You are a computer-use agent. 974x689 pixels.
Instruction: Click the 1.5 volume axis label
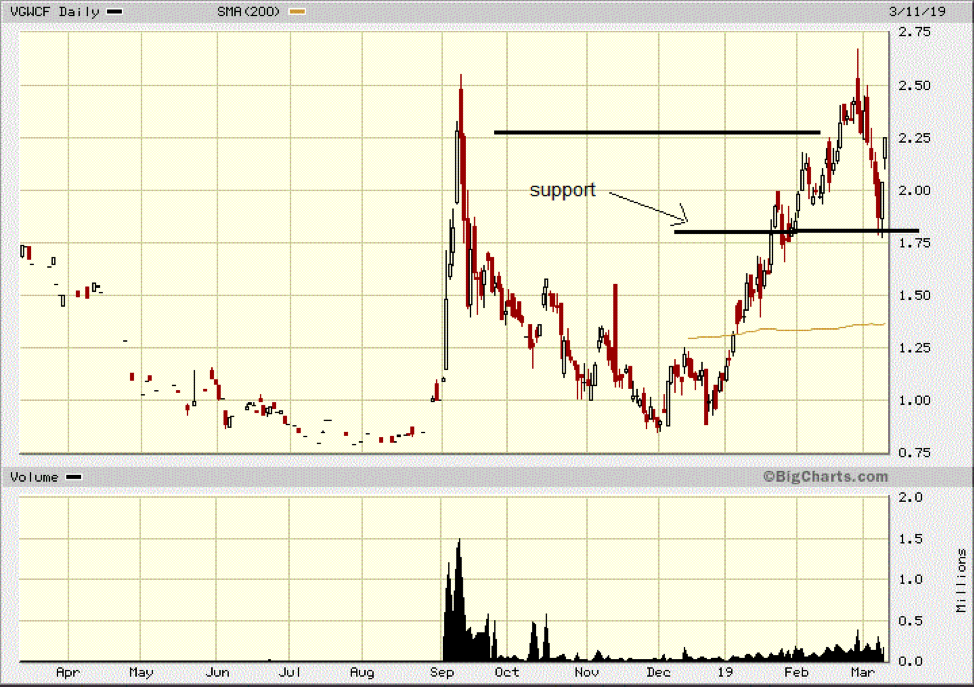pyautogui.click(x=910, y=539)
